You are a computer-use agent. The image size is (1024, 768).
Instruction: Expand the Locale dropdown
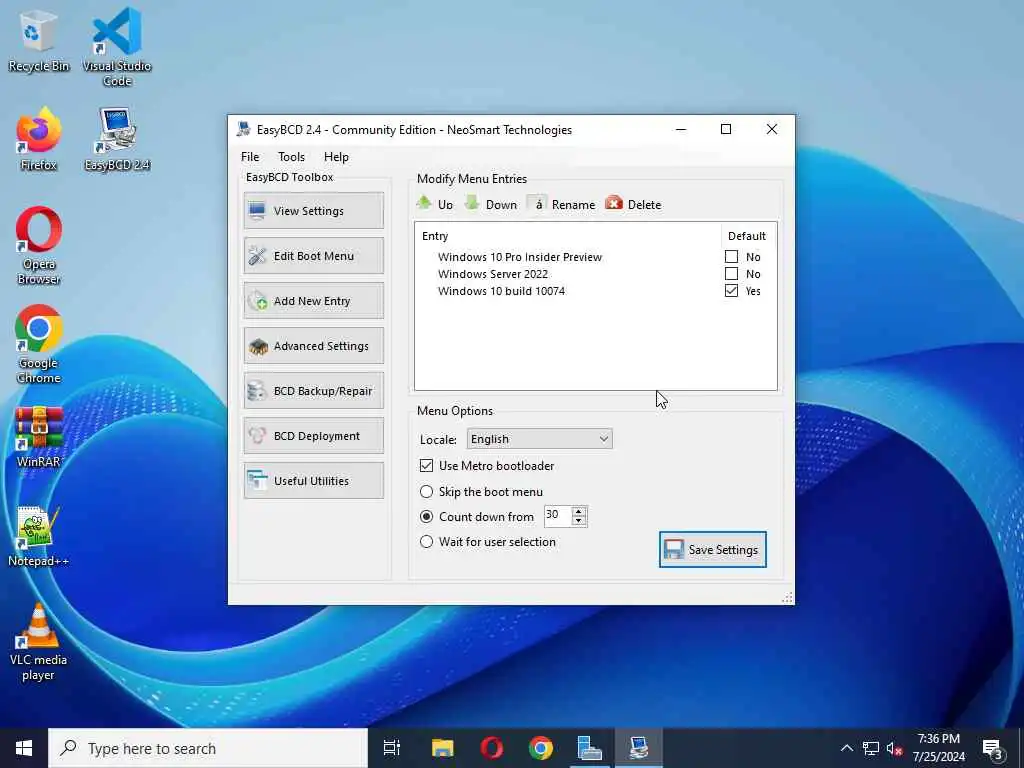[539, 439]
